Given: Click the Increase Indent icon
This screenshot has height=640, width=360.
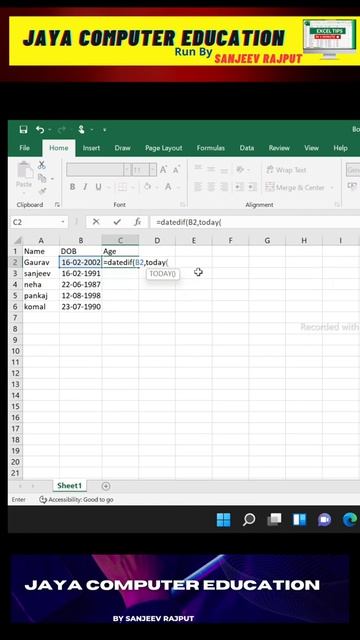Looking at the screenshot, I should click(252, 187).
